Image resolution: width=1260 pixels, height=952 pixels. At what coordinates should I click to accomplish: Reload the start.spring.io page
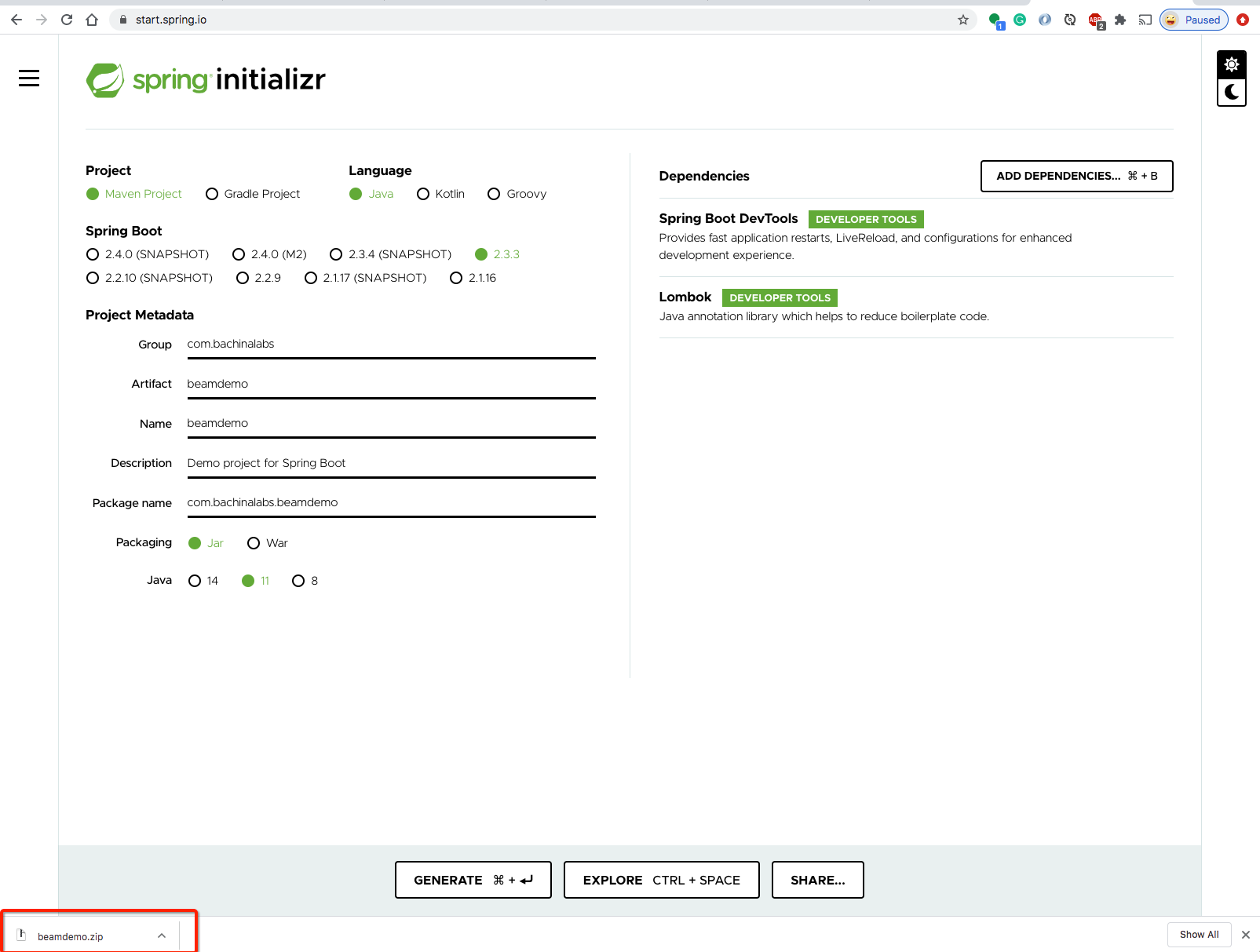[x=67, y=20]
